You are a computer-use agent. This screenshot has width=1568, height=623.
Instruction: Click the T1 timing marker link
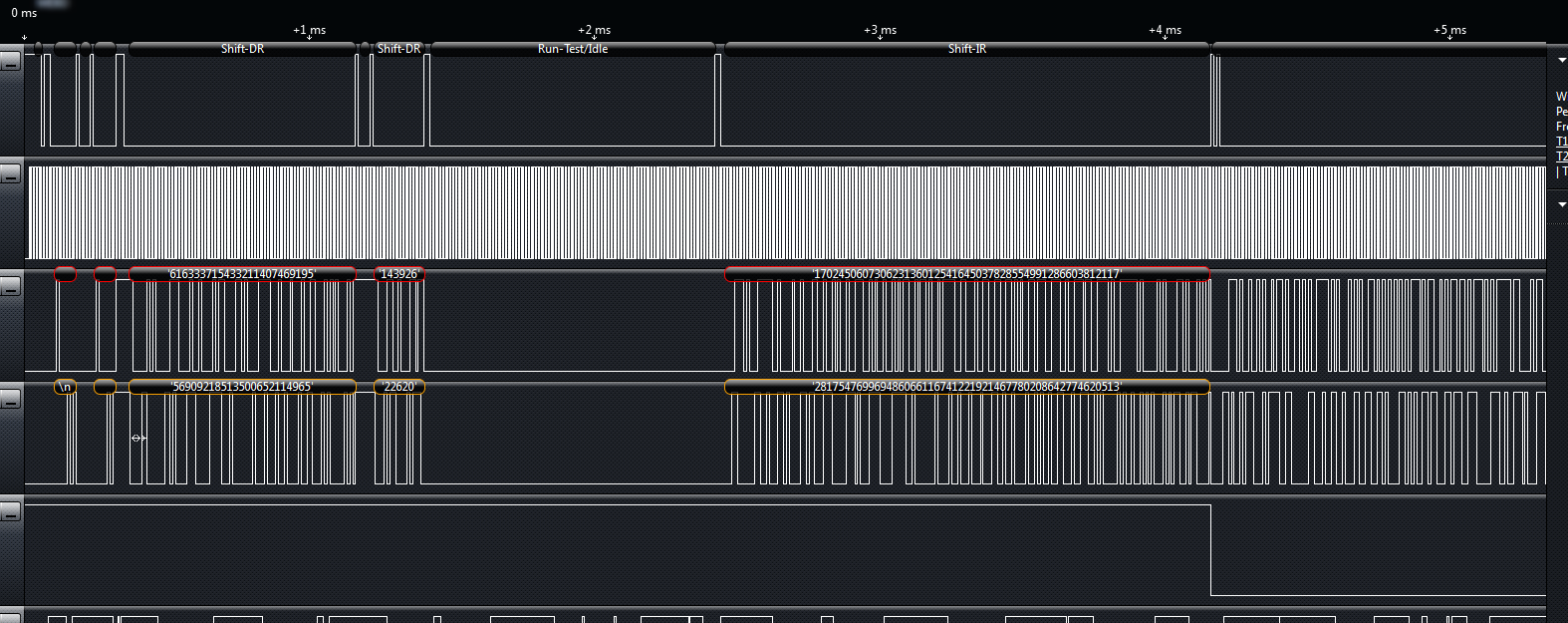[x=1561, y=142]
